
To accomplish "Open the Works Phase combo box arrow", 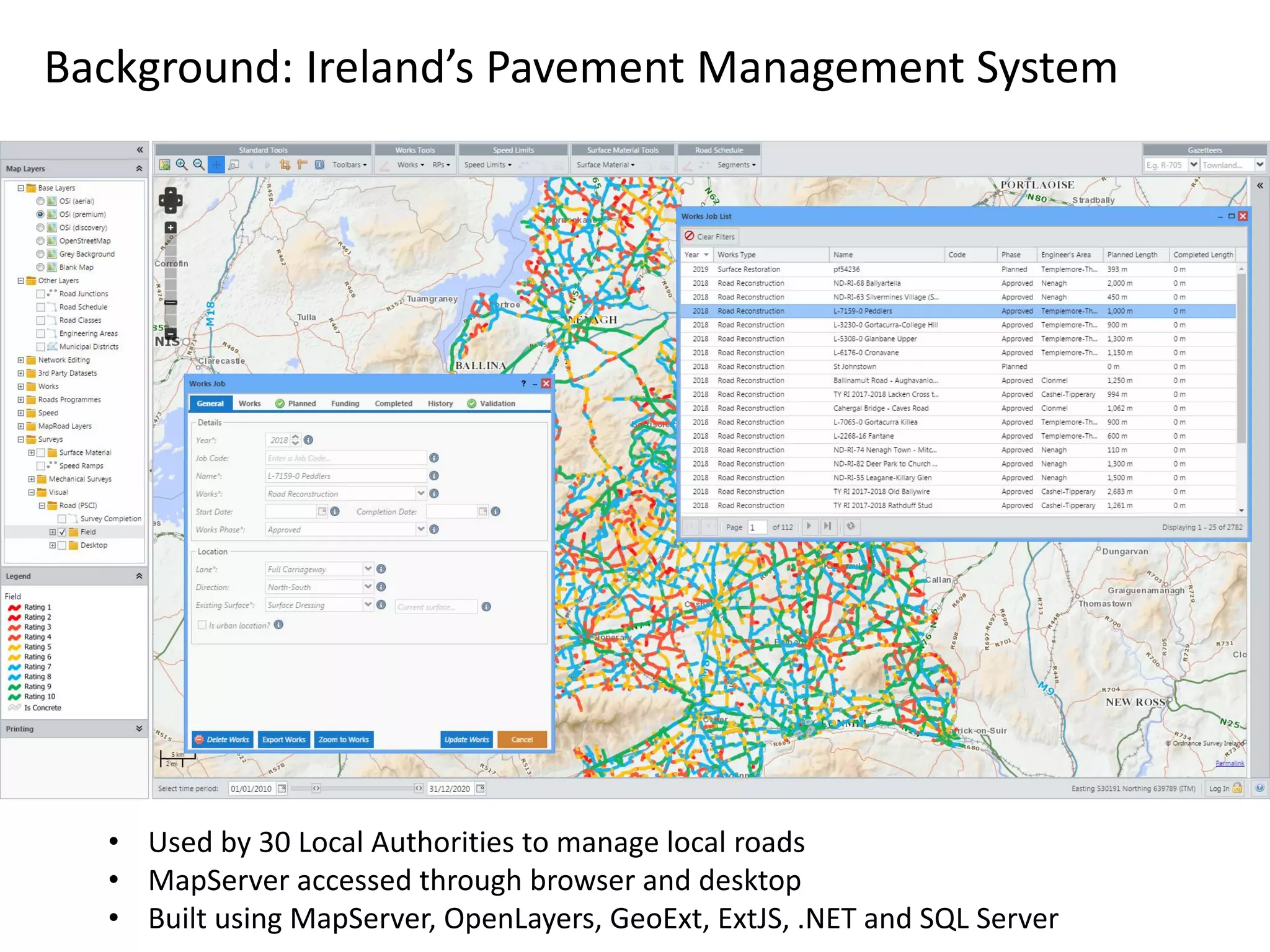I will tap(421, 529).
